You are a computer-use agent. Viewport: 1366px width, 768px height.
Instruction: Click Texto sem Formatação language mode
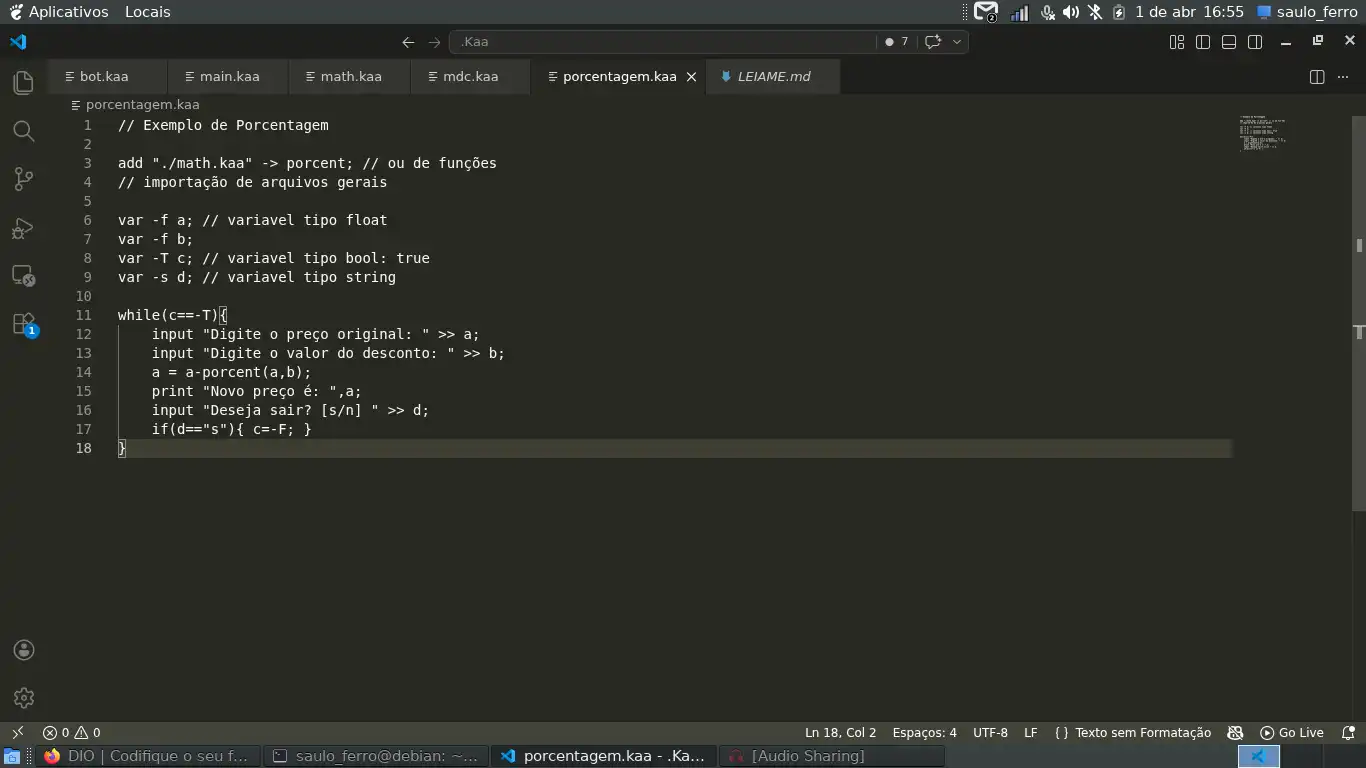[x=1132, y=733]
